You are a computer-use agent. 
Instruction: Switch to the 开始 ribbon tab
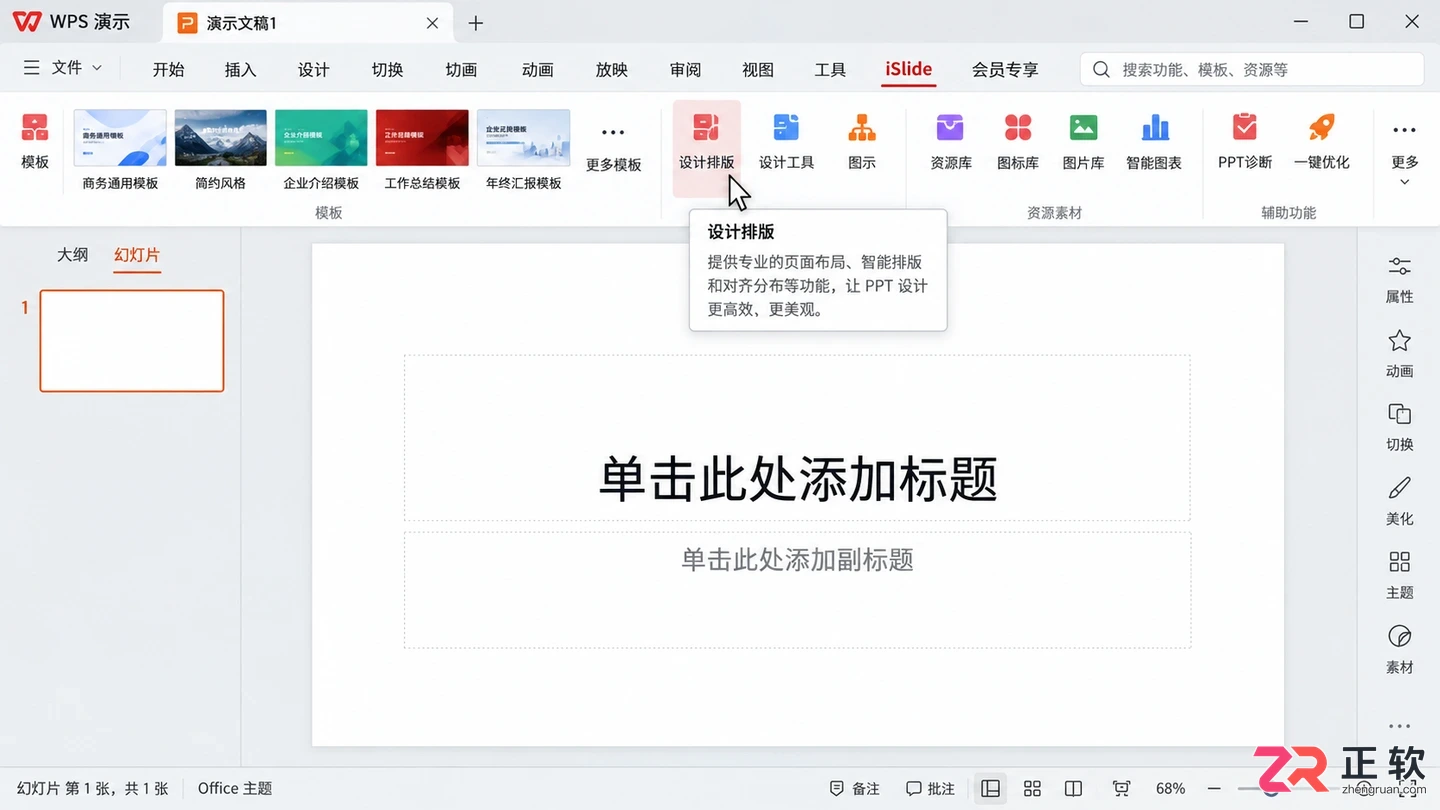(168, 69)
